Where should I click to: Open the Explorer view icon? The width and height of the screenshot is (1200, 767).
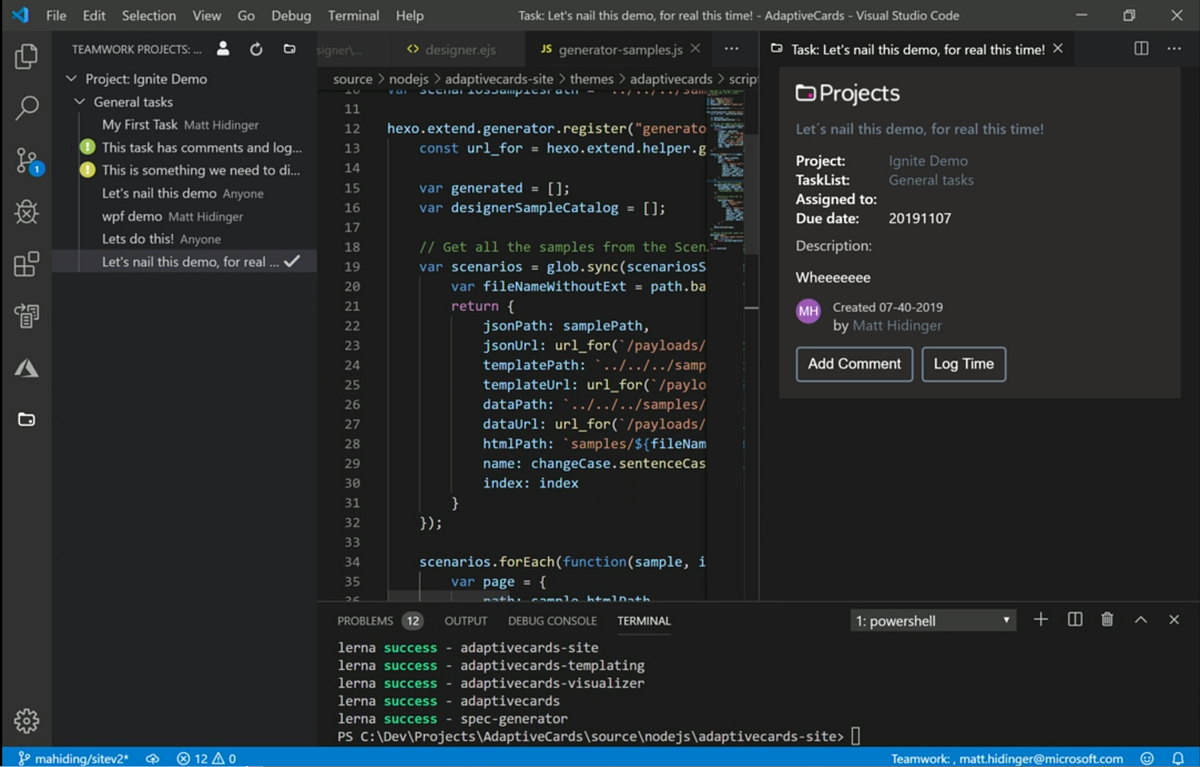pyautogui.click(x=27, y=58)
